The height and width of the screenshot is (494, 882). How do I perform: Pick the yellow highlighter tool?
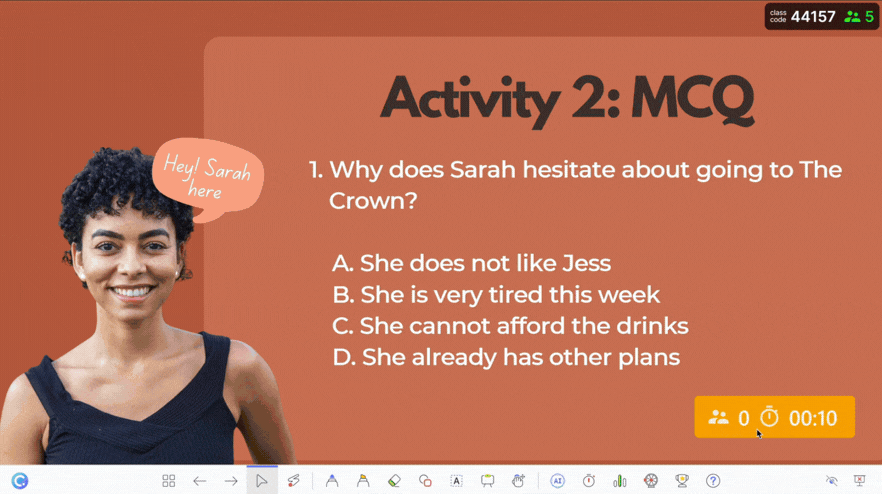[x=363, y=481]
